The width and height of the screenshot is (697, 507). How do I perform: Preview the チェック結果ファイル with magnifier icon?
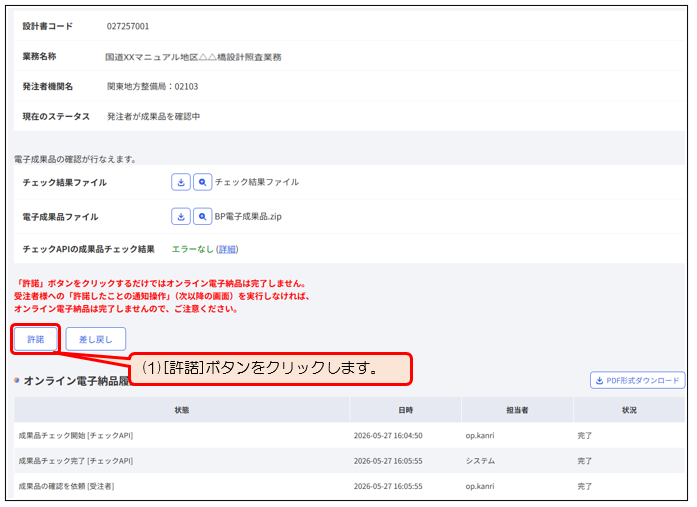202,182
